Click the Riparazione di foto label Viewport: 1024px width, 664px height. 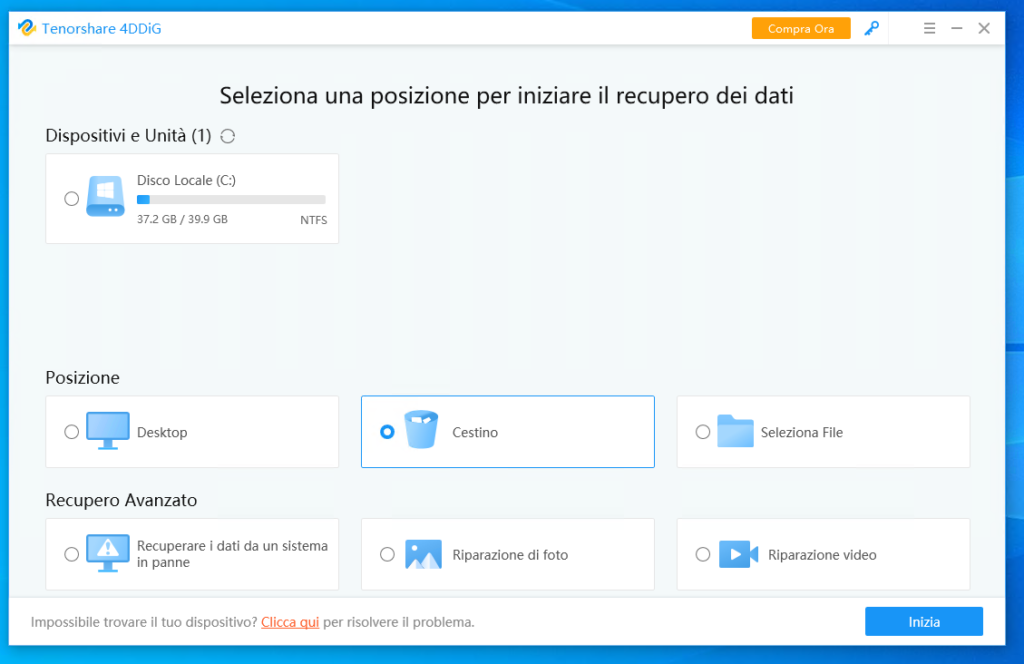pos(510,555)
